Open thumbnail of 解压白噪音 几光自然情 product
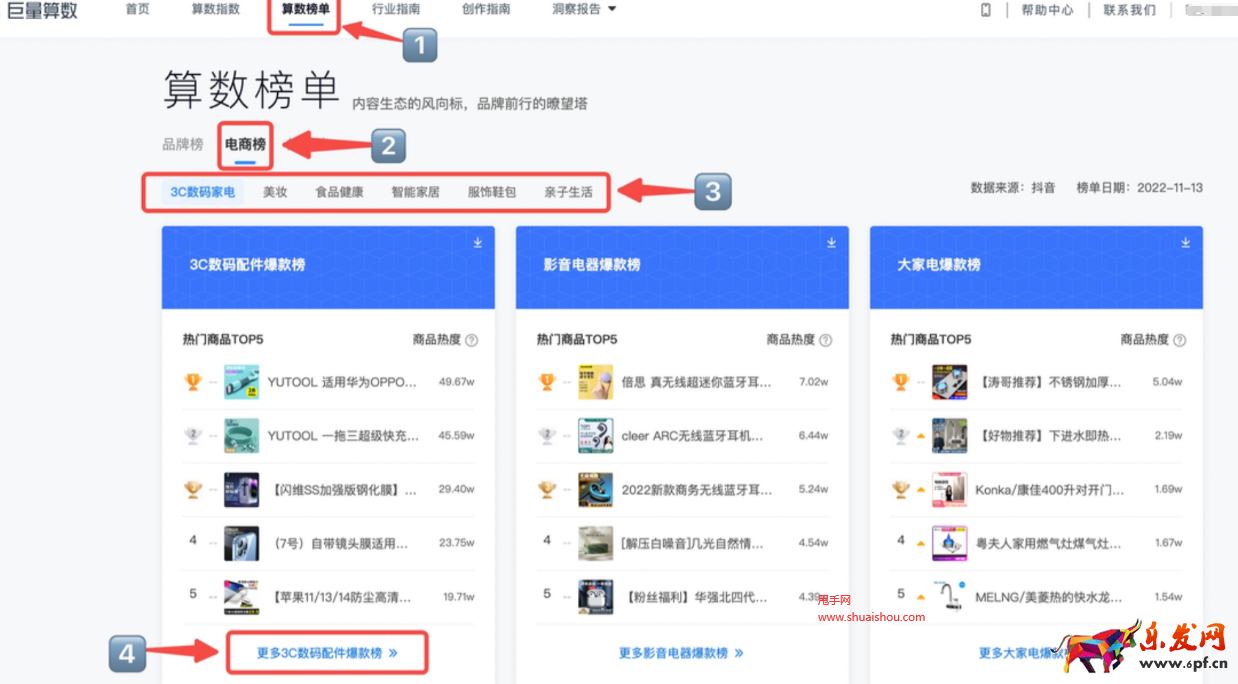1238x684 pixels. pyautogui.click(x=595, y=543)
